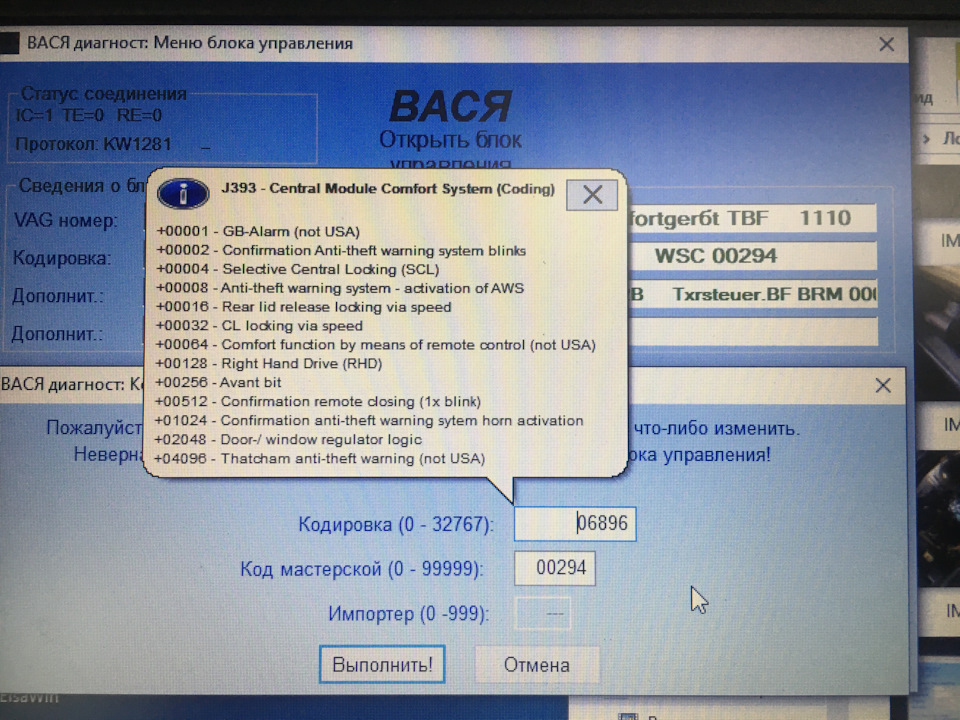This screenshot has width=960, height=720.
Task: Click the Txrsteuer.BF BRM field
Action: click(x=752, y=294)
